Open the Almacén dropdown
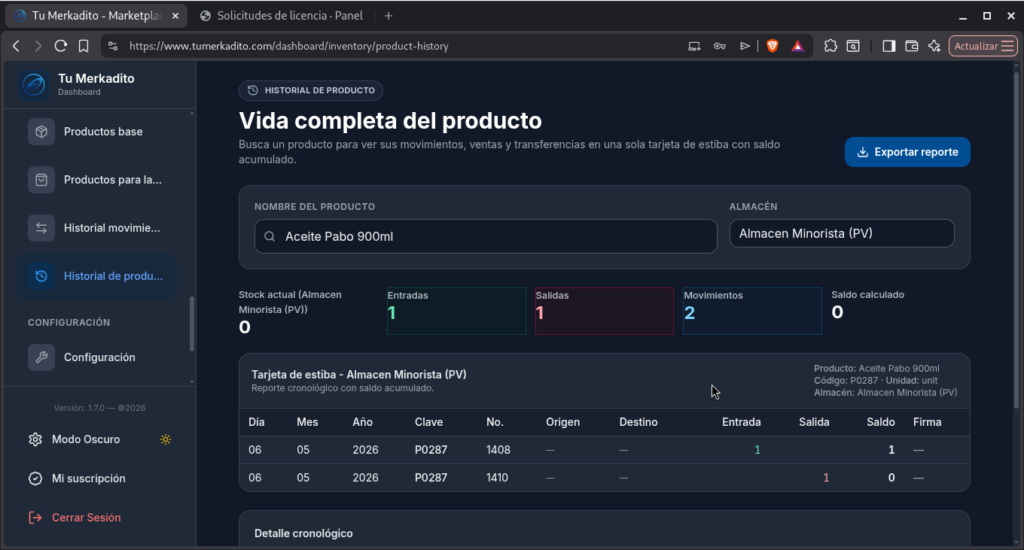The image size is (1024, 550). coord(842,233)
